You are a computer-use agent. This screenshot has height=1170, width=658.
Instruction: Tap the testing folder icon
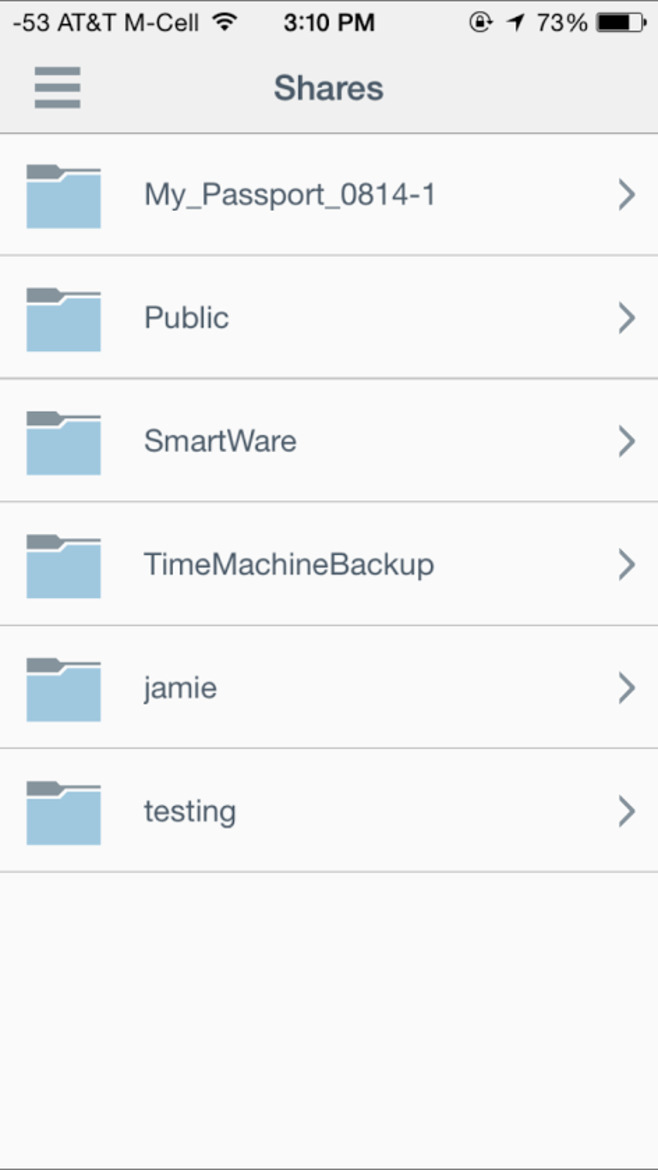pyautogui.click(x=63, y=813)
